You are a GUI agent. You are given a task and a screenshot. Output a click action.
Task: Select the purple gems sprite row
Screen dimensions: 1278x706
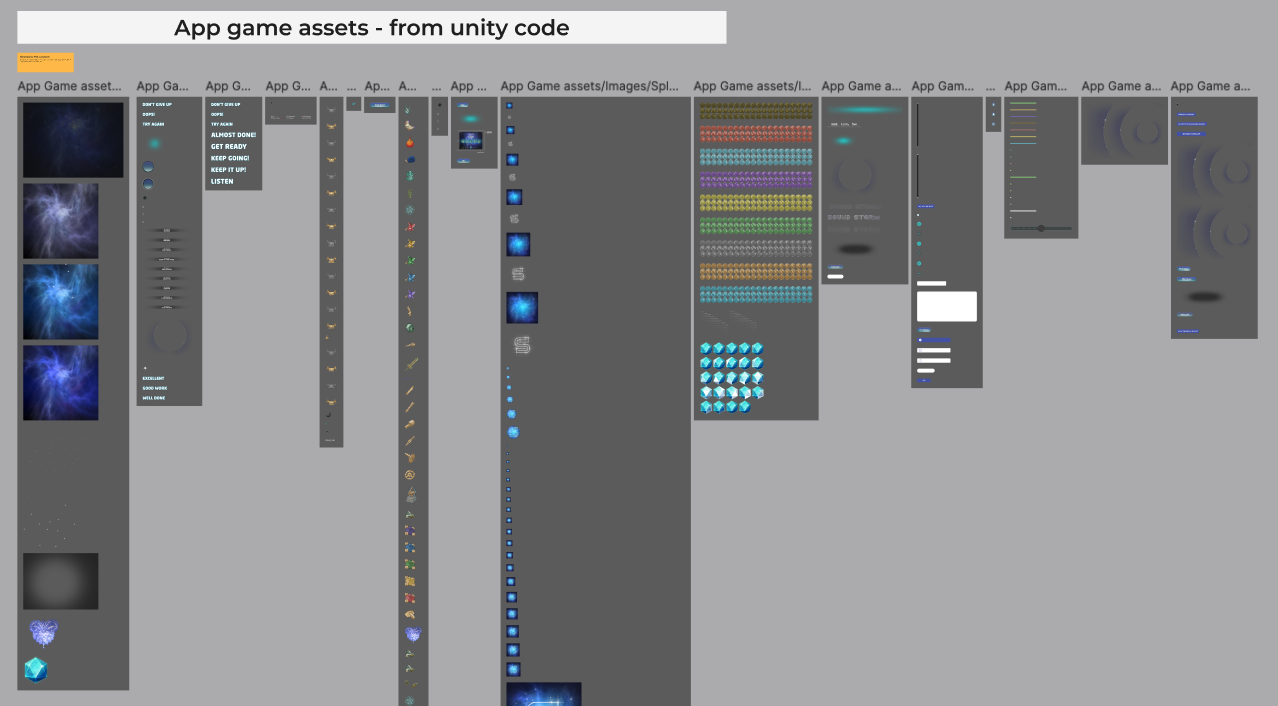(755, 179)
